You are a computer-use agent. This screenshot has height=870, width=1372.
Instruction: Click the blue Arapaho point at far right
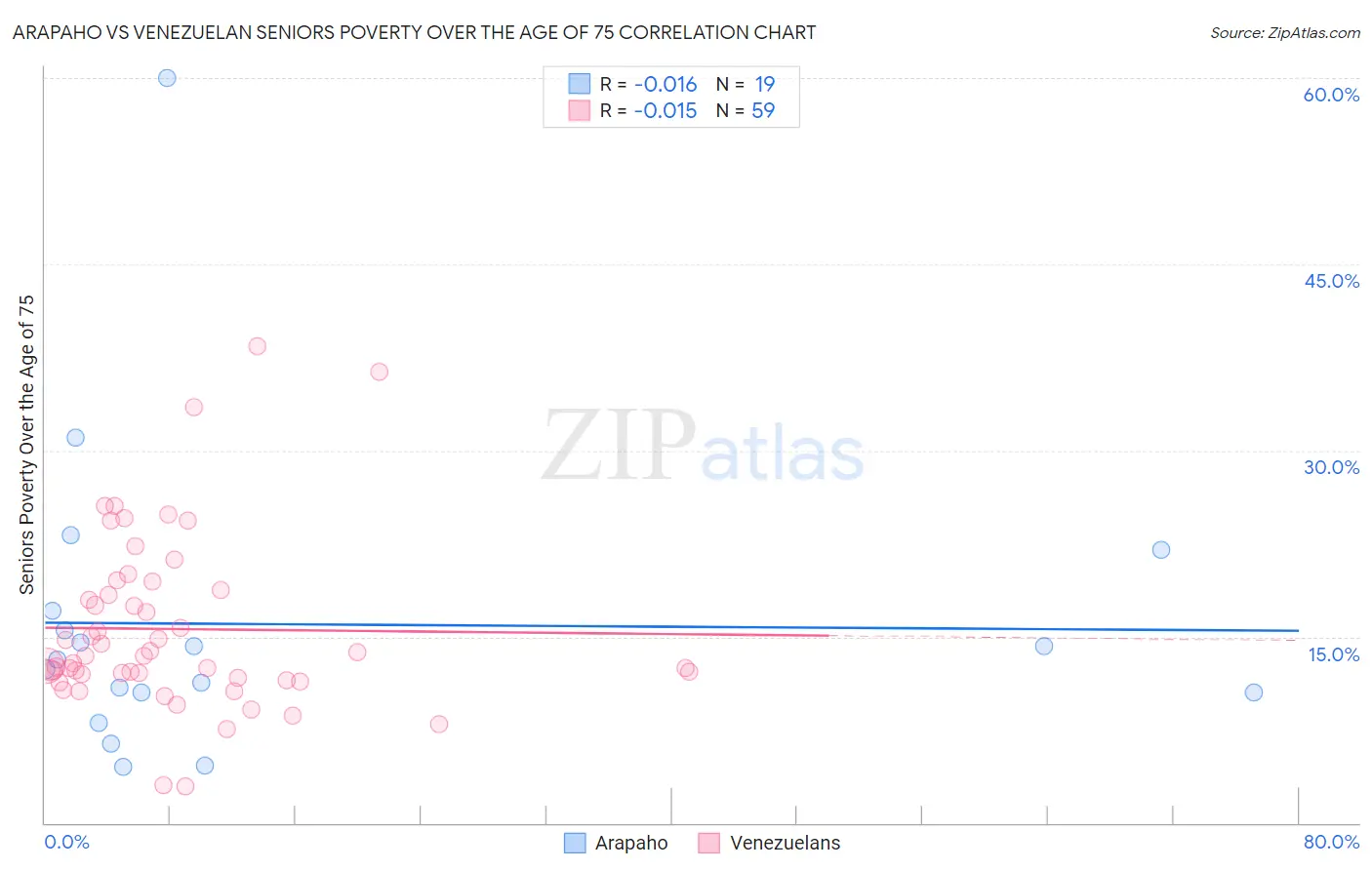click(x=1254, y=692)
